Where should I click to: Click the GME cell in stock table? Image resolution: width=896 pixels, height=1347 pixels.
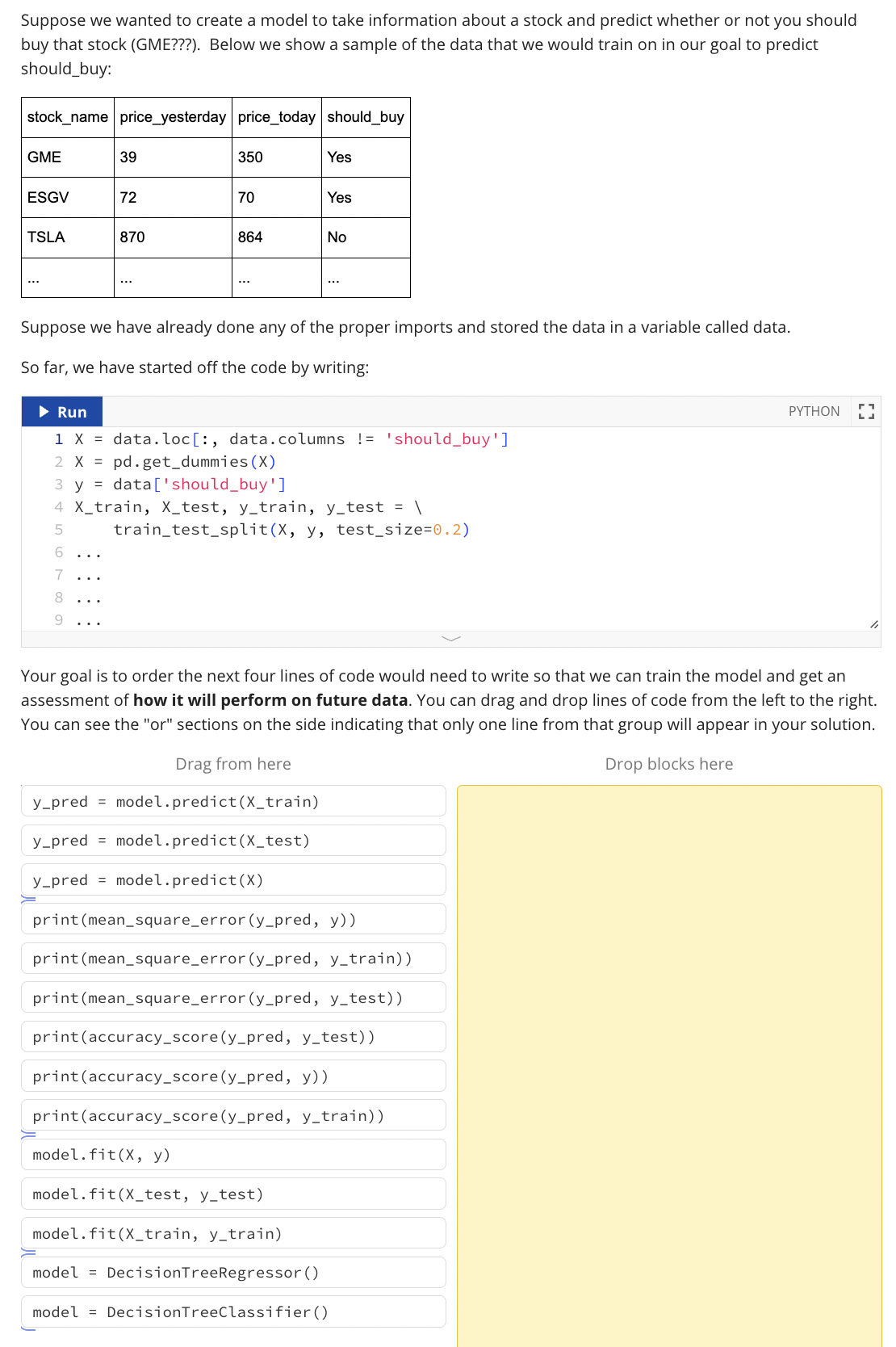tap(68, 157)
